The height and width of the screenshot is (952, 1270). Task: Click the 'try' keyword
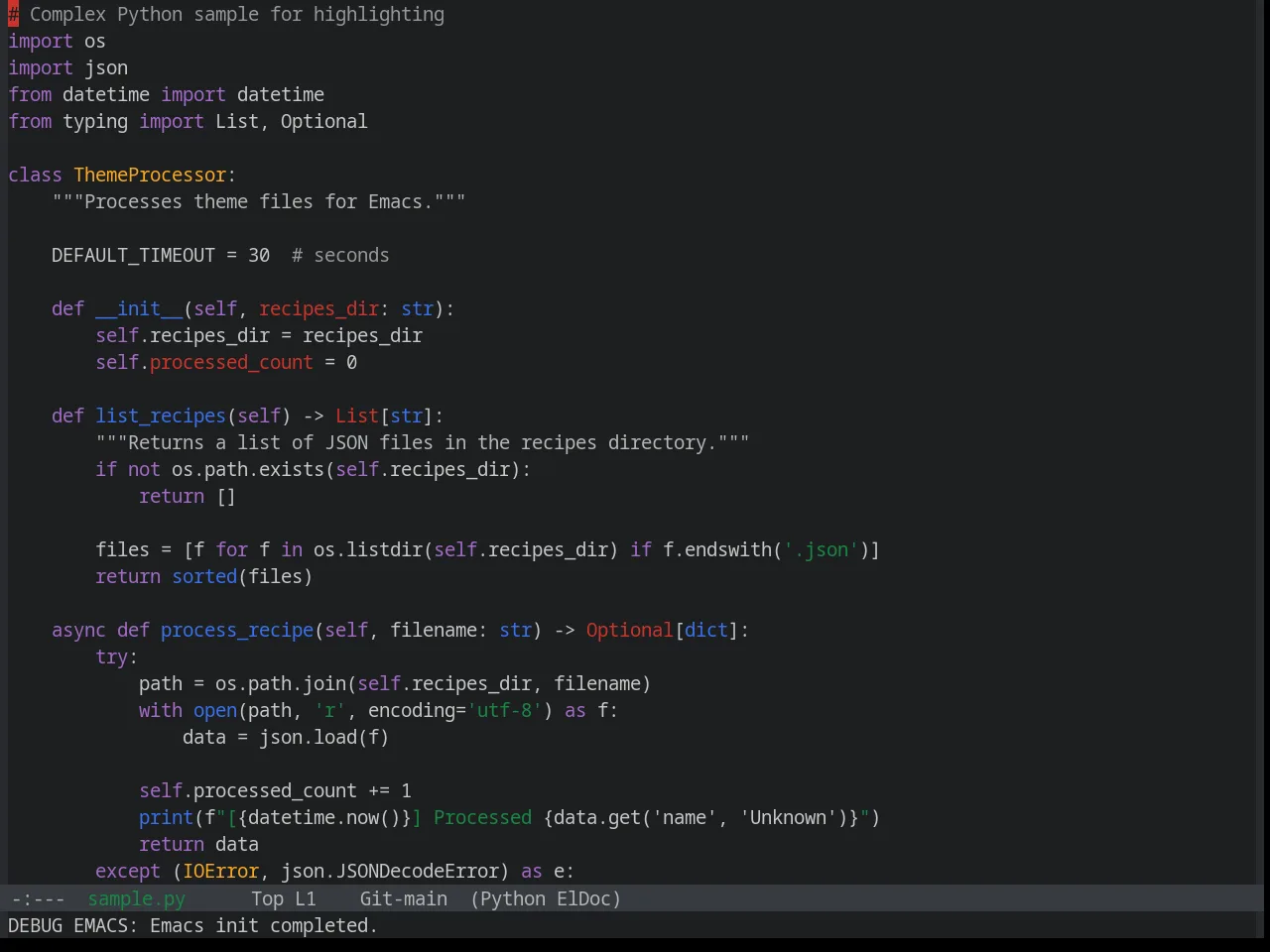pos(111,657)
